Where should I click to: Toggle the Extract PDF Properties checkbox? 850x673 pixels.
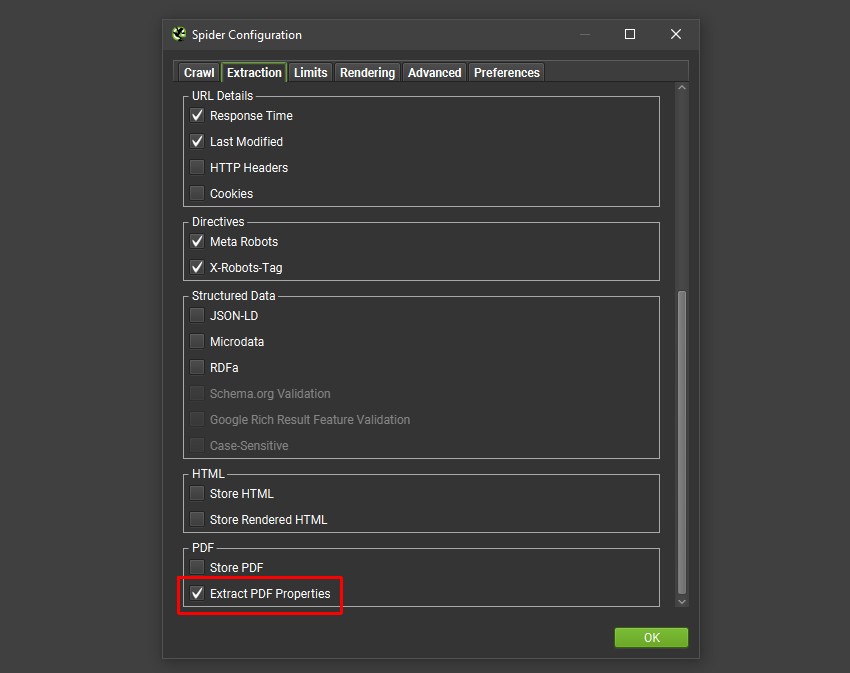pyautogui.click(x=197, y=593)
